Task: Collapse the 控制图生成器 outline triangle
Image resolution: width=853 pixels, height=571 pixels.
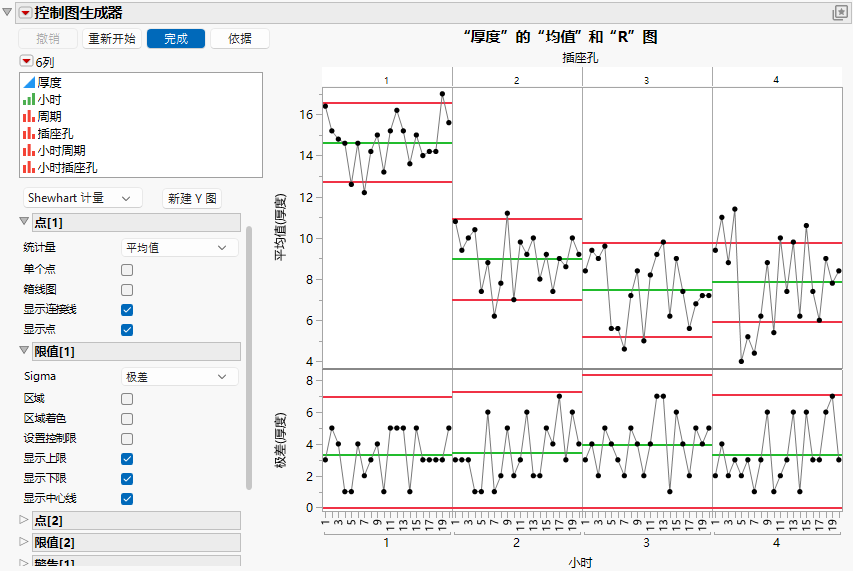Action: click(x=7, y=12)
